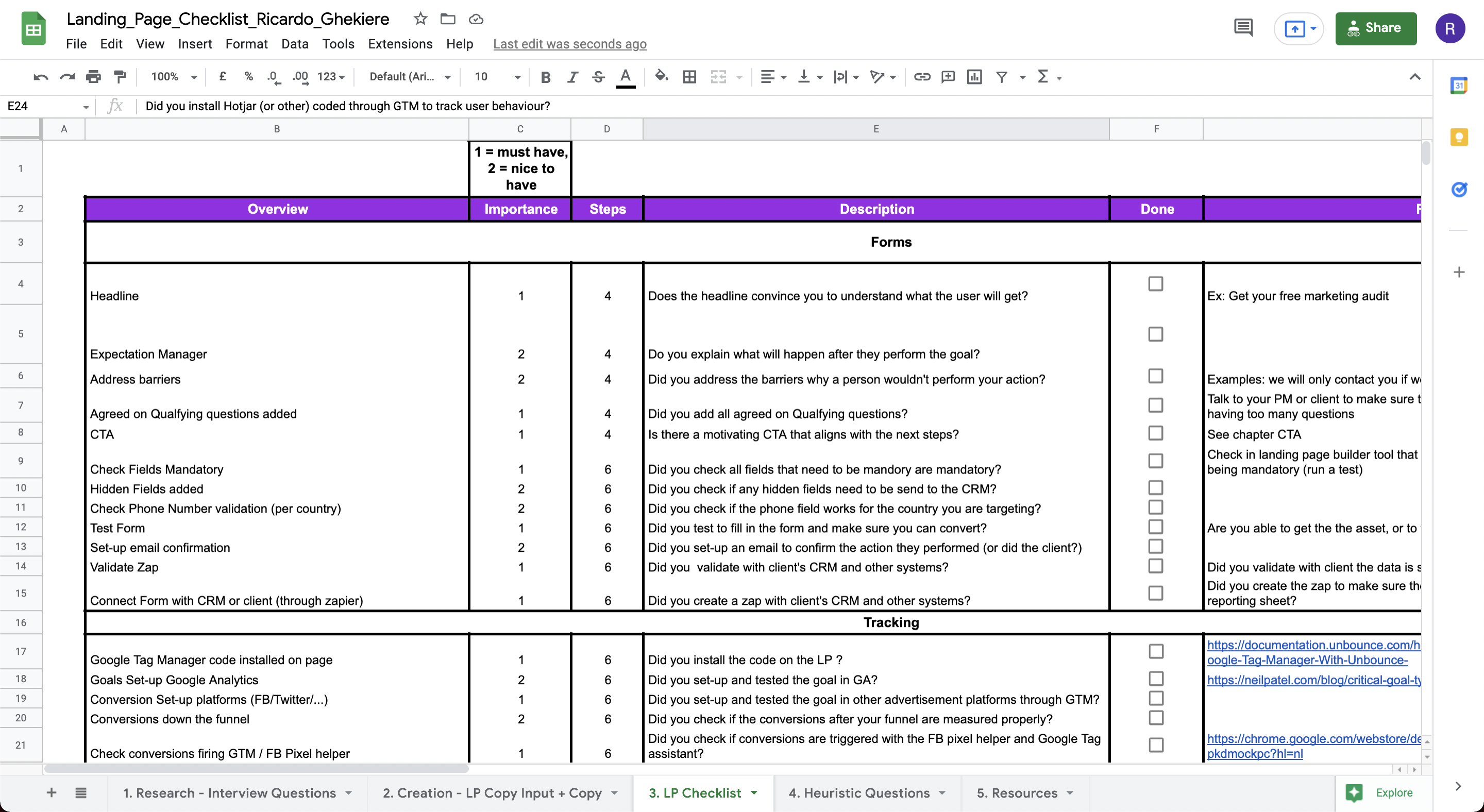Viewport: 1484px width, 812px height.
Task: Click the Redo icon
Action: coord(68,77)
